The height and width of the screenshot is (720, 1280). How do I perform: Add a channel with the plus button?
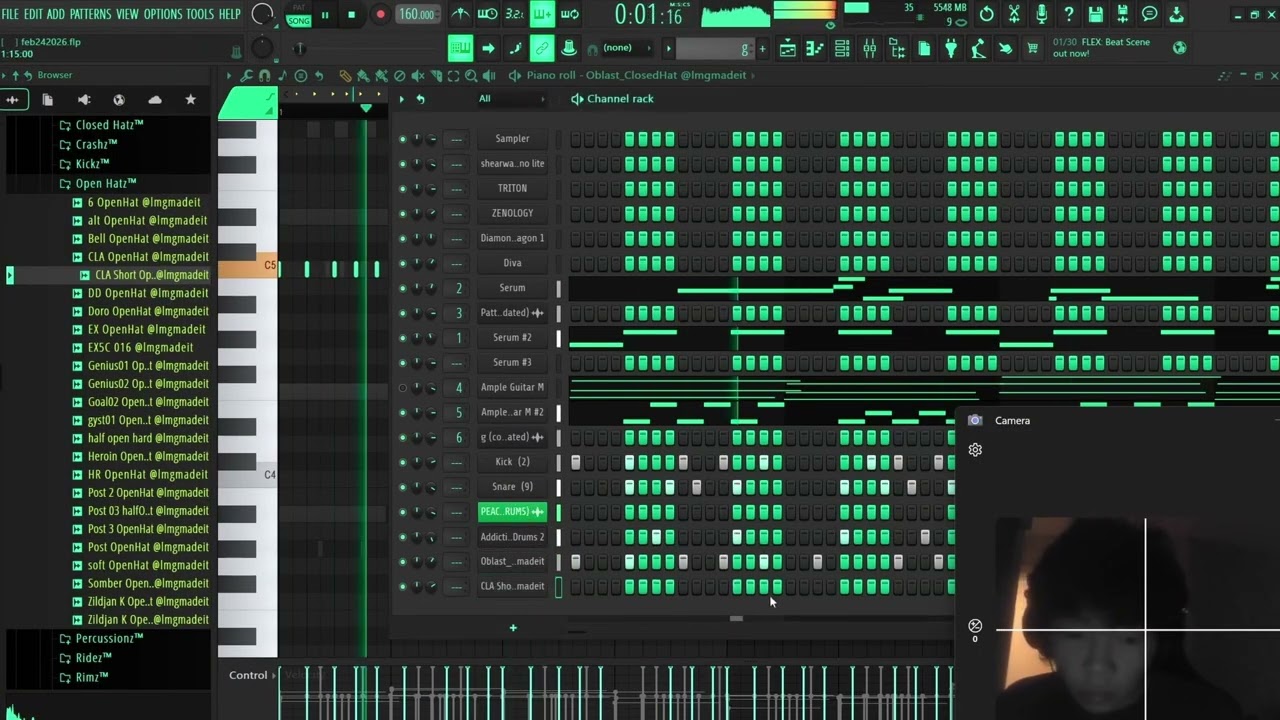[513, 628]
